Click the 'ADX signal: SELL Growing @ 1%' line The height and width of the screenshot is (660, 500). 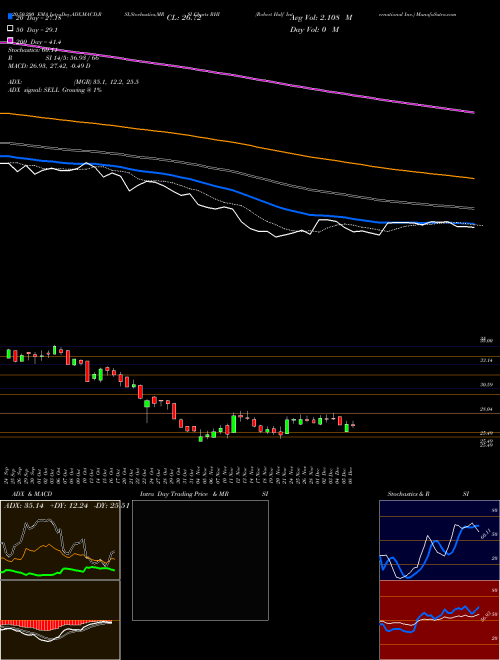[x=55, y=90]
